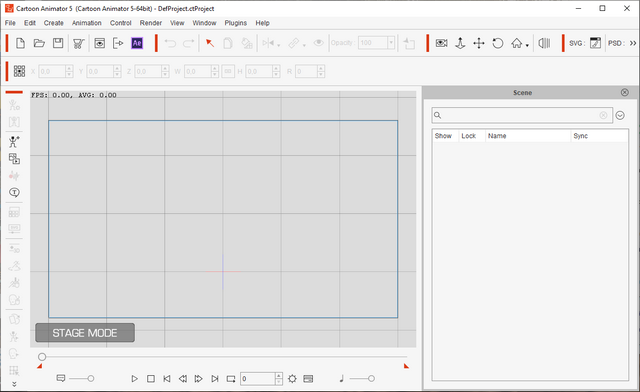Select the rotate camera tool

(x=498, y=43)
